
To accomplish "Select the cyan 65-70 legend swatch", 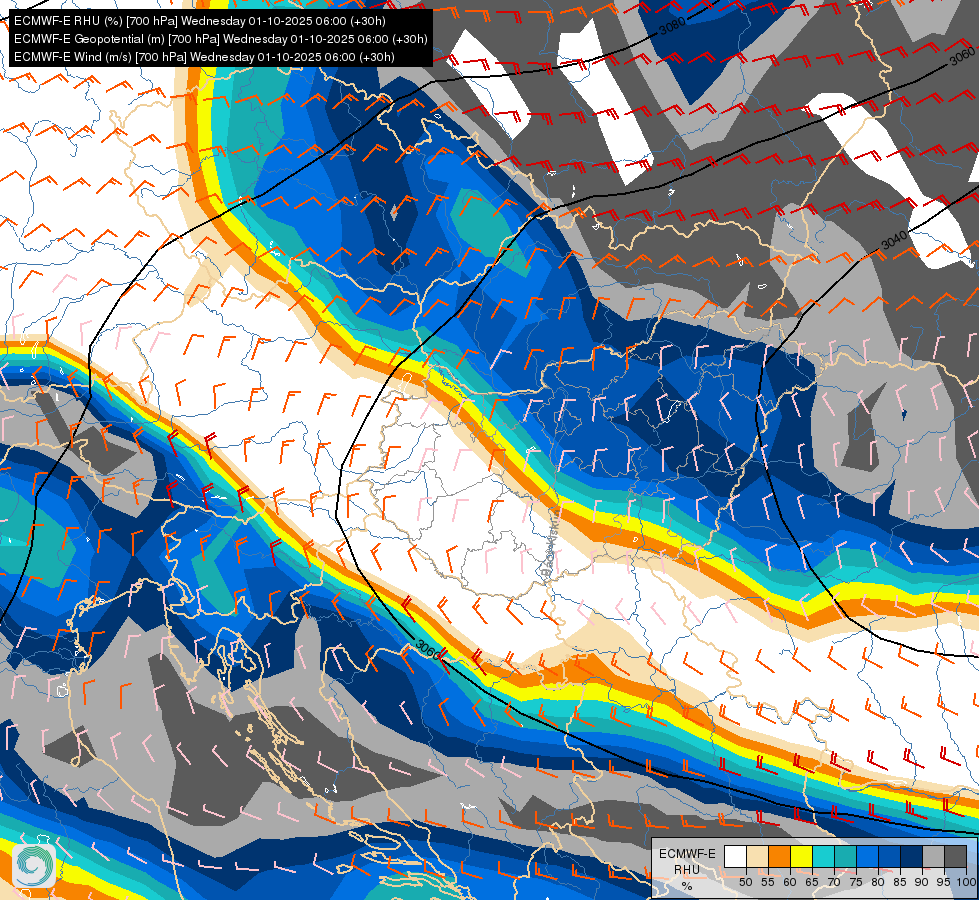I will (824, 856).
